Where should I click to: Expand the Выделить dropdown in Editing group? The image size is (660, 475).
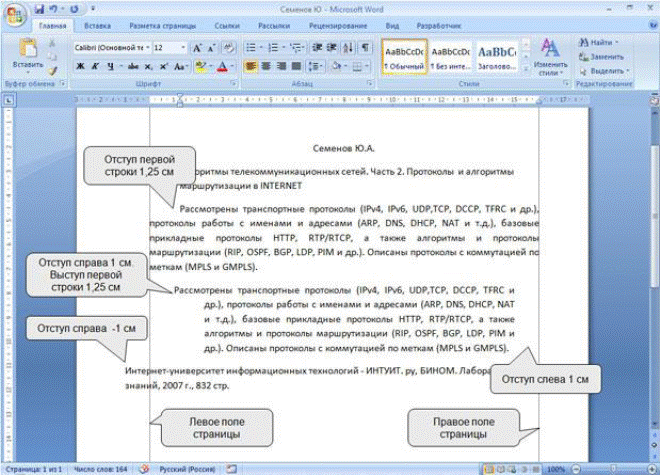point(607,71)
